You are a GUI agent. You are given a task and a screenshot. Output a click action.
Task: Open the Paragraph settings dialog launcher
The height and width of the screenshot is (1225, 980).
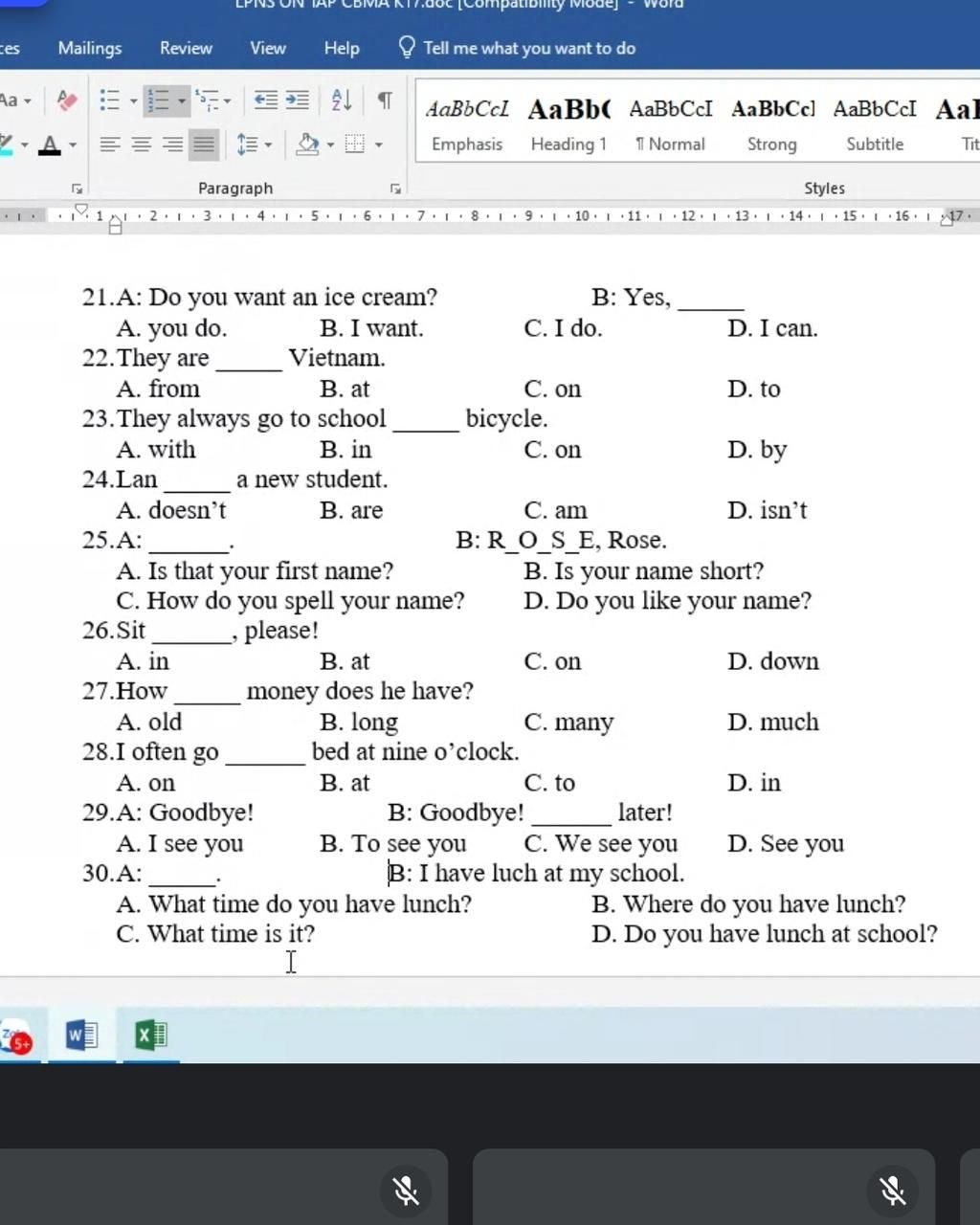click(395, 189)
